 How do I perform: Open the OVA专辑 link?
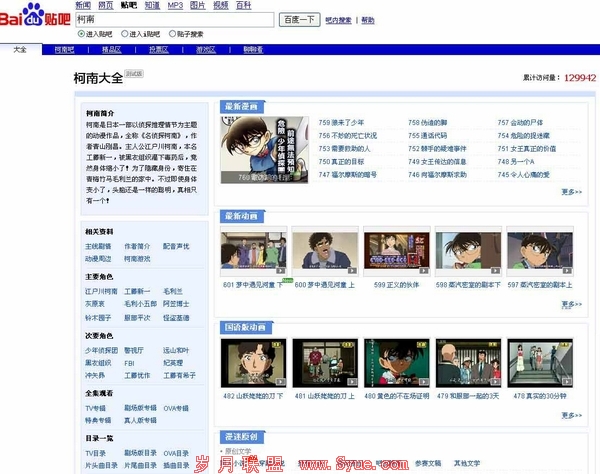click(x=176, y=409)
